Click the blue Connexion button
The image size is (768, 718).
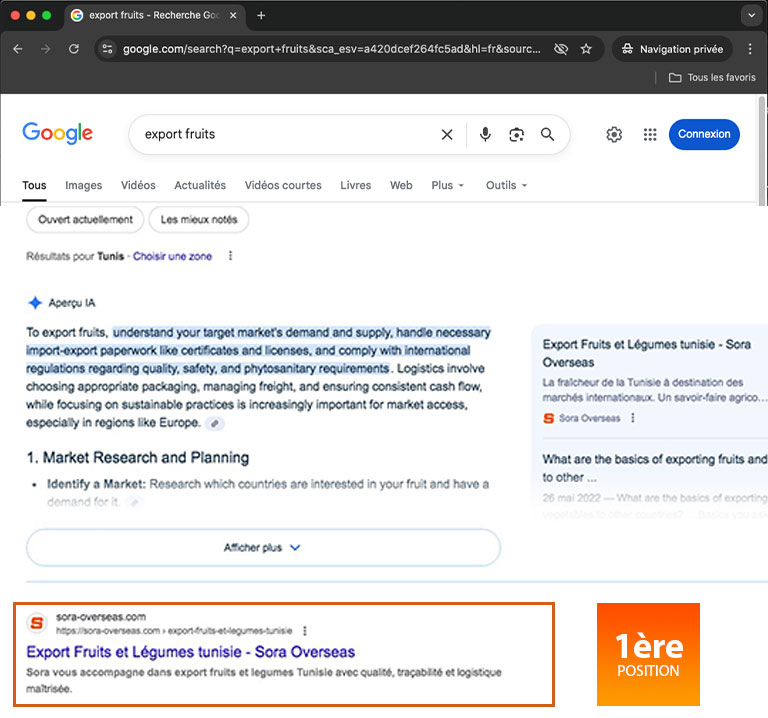[x=704, y=134]
